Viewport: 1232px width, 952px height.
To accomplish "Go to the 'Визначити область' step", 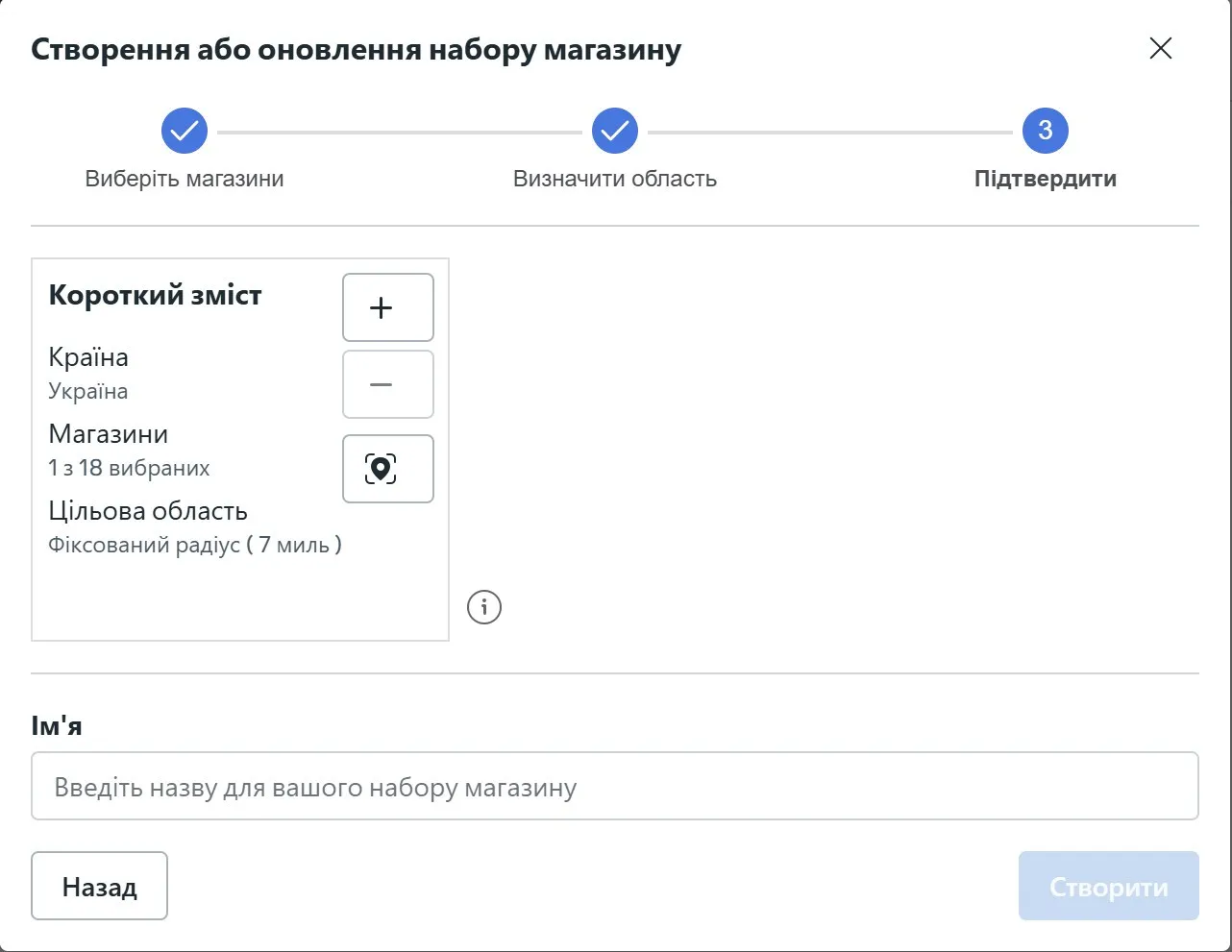I will coord(615,179).
